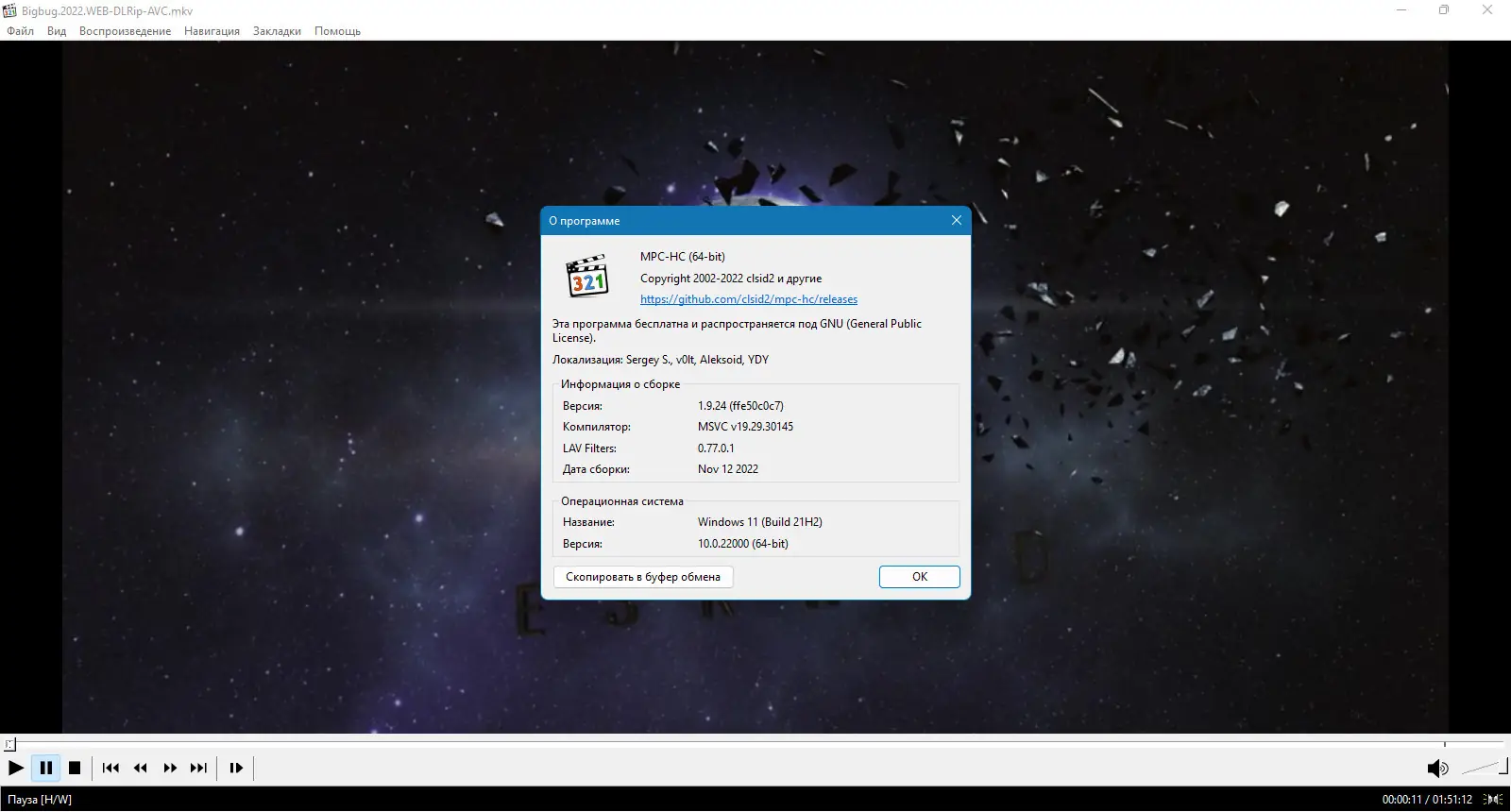Click the Pause button
The image size is (1511, 812).
45,769
